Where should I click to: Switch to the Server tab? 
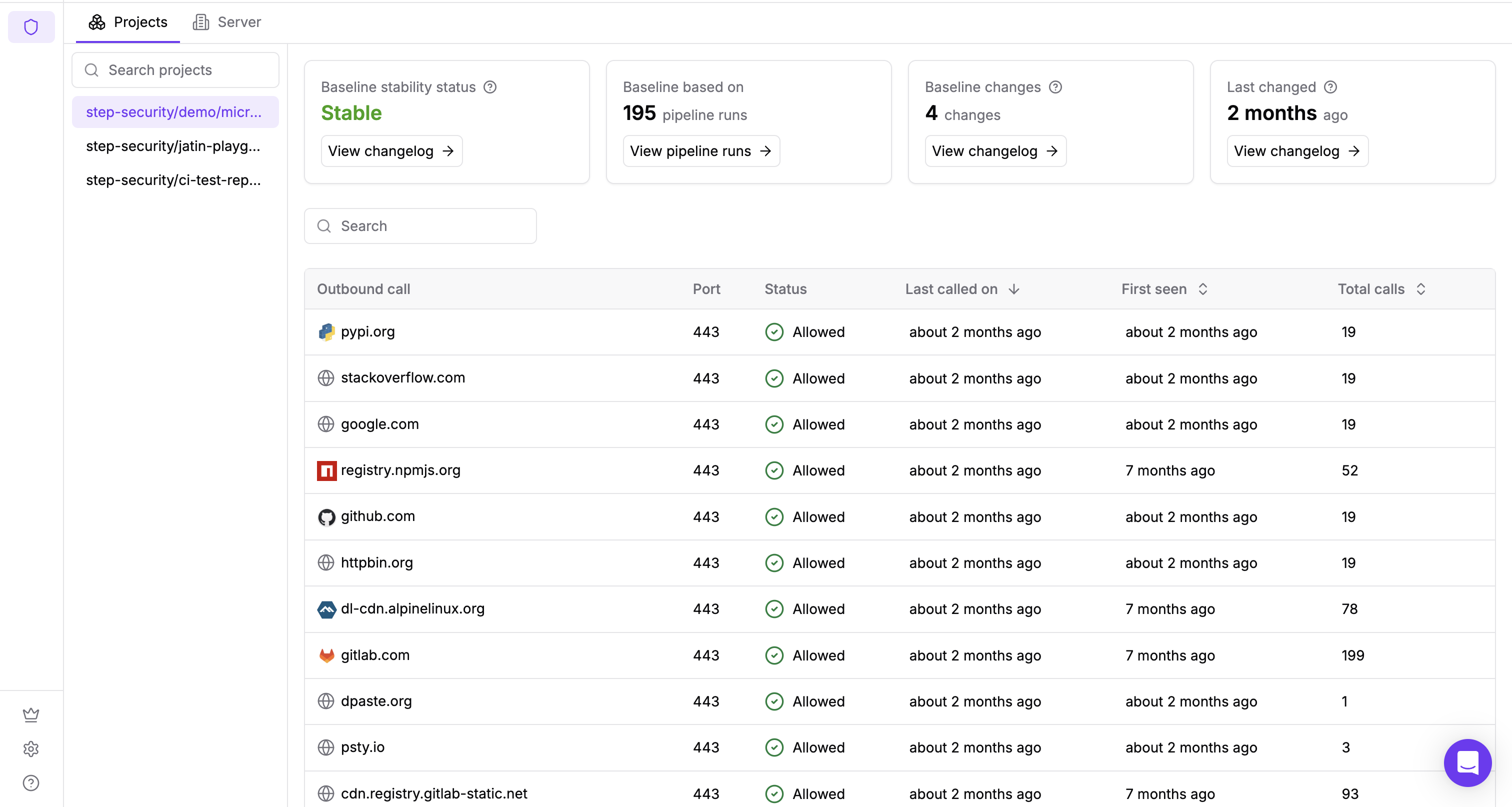tap(227, 22)
